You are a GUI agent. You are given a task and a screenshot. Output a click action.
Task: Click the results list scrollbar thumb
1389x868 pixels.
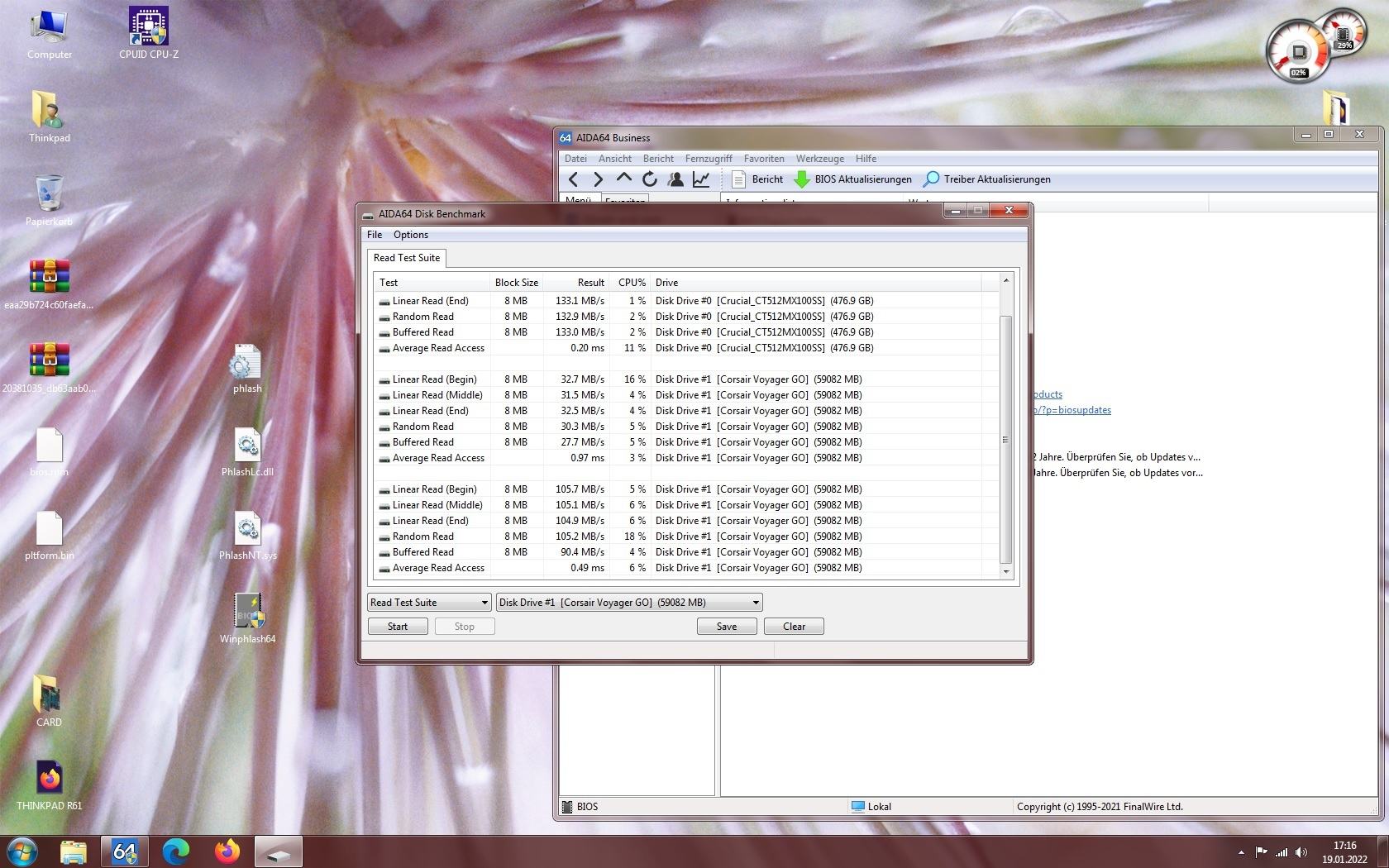tap(1006, 440)
